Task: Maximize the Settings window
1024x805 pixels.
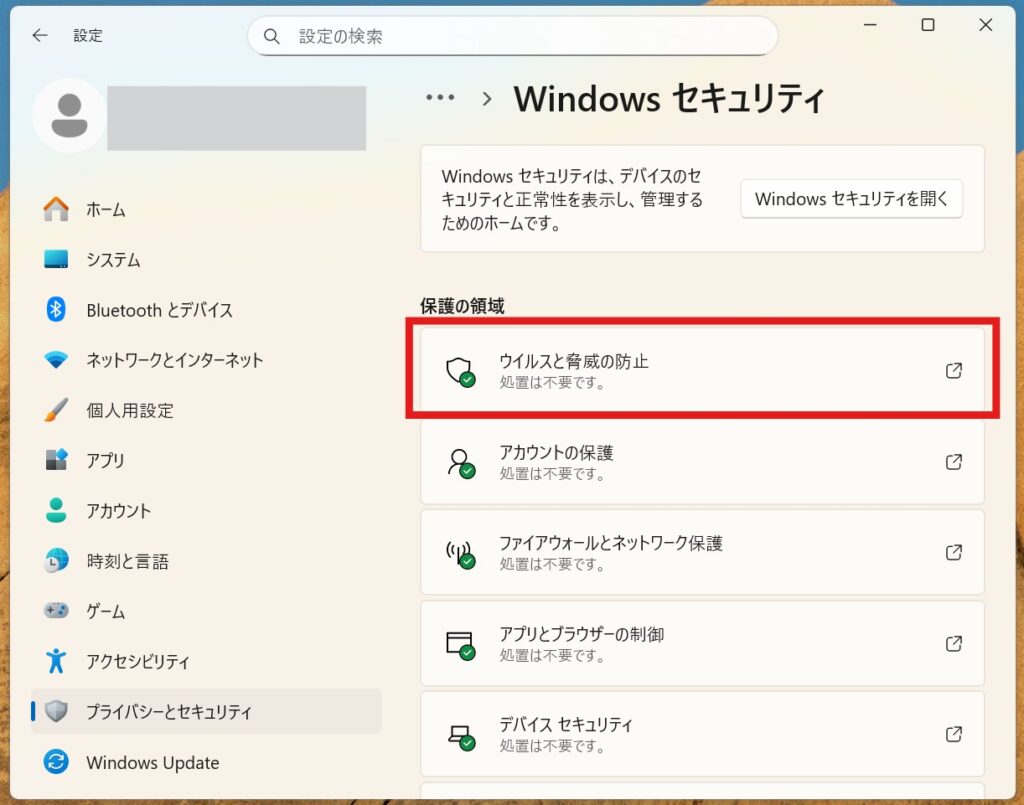Action: (x=928, y=26)
